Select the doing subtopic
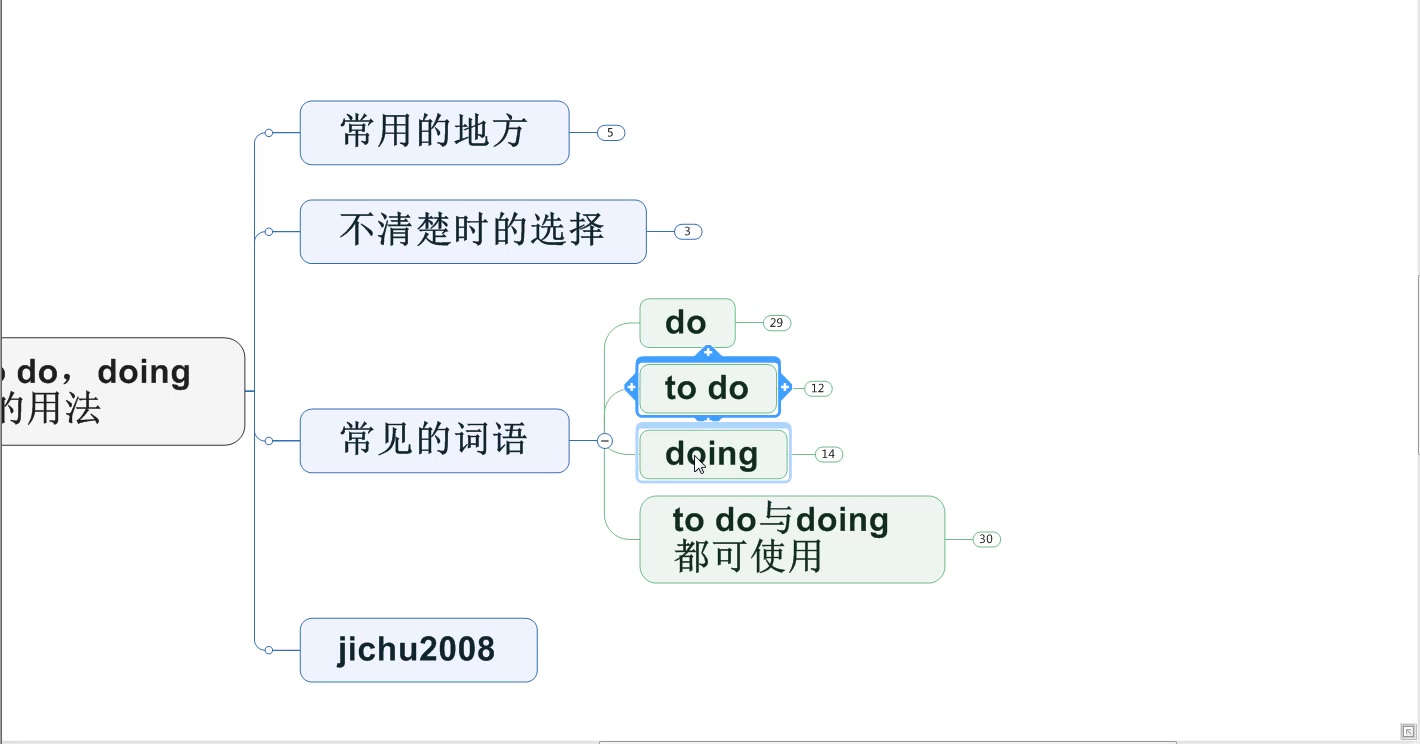Screen dimensions: 1420x744 click(x=713, y=454)
